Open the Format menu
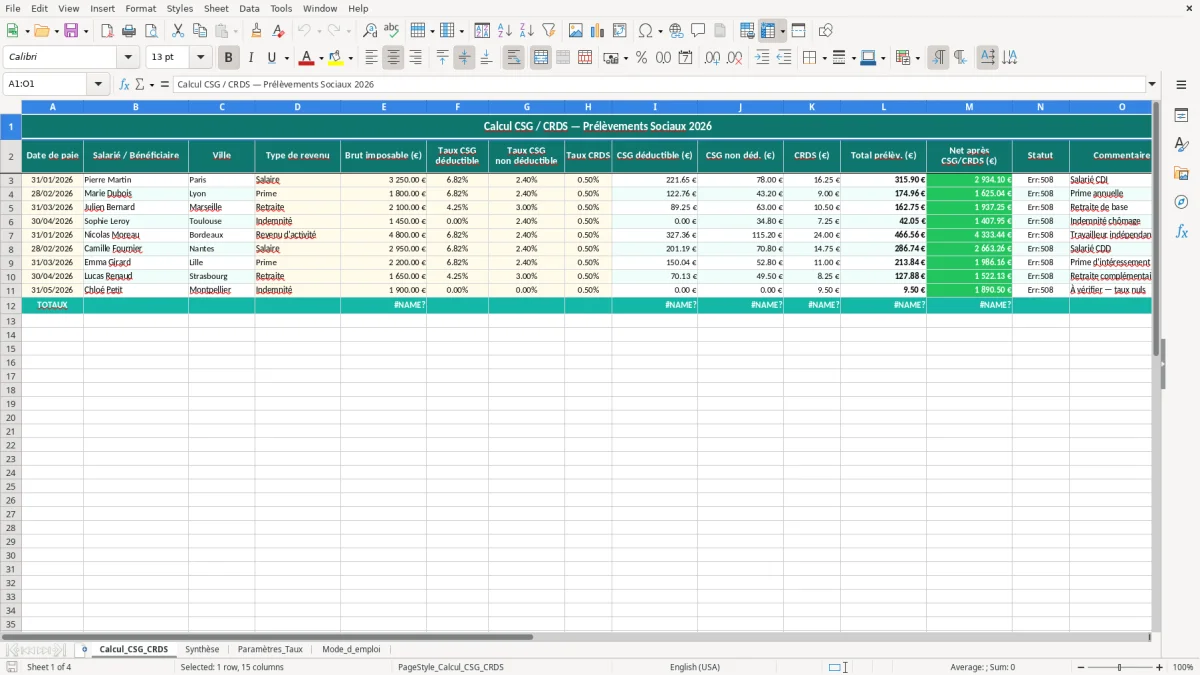The width and height of the screenshot is (1200, 675). 141,8
